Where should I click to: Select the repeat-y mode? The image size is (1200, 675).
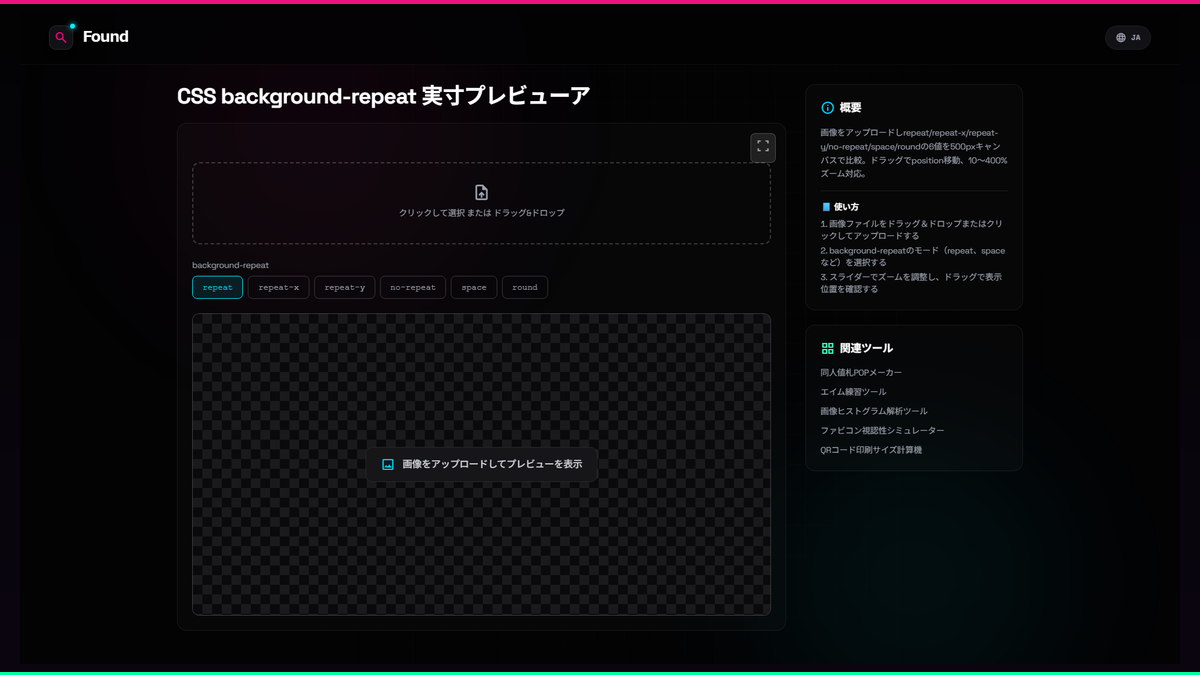[x=345, y=287]
